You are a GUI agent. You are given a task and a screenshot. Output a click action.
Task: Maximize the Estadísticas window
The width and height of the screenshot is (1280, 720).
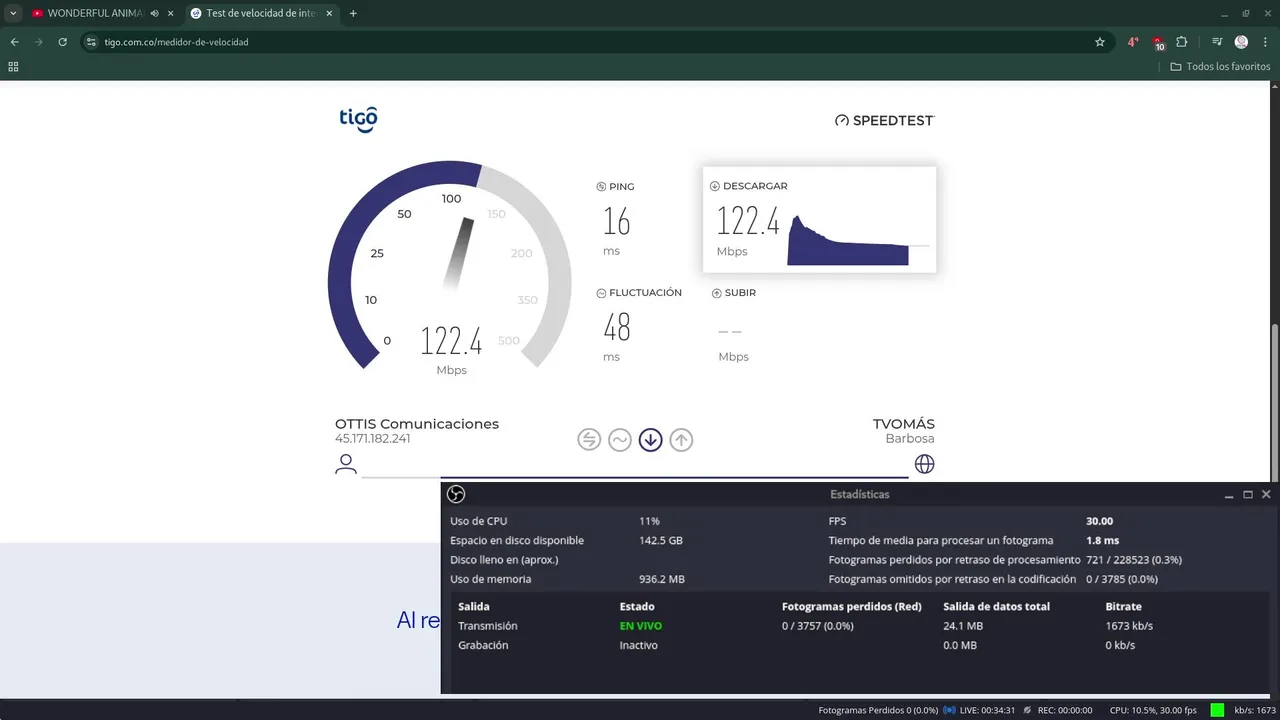[x=1248, y=495]
